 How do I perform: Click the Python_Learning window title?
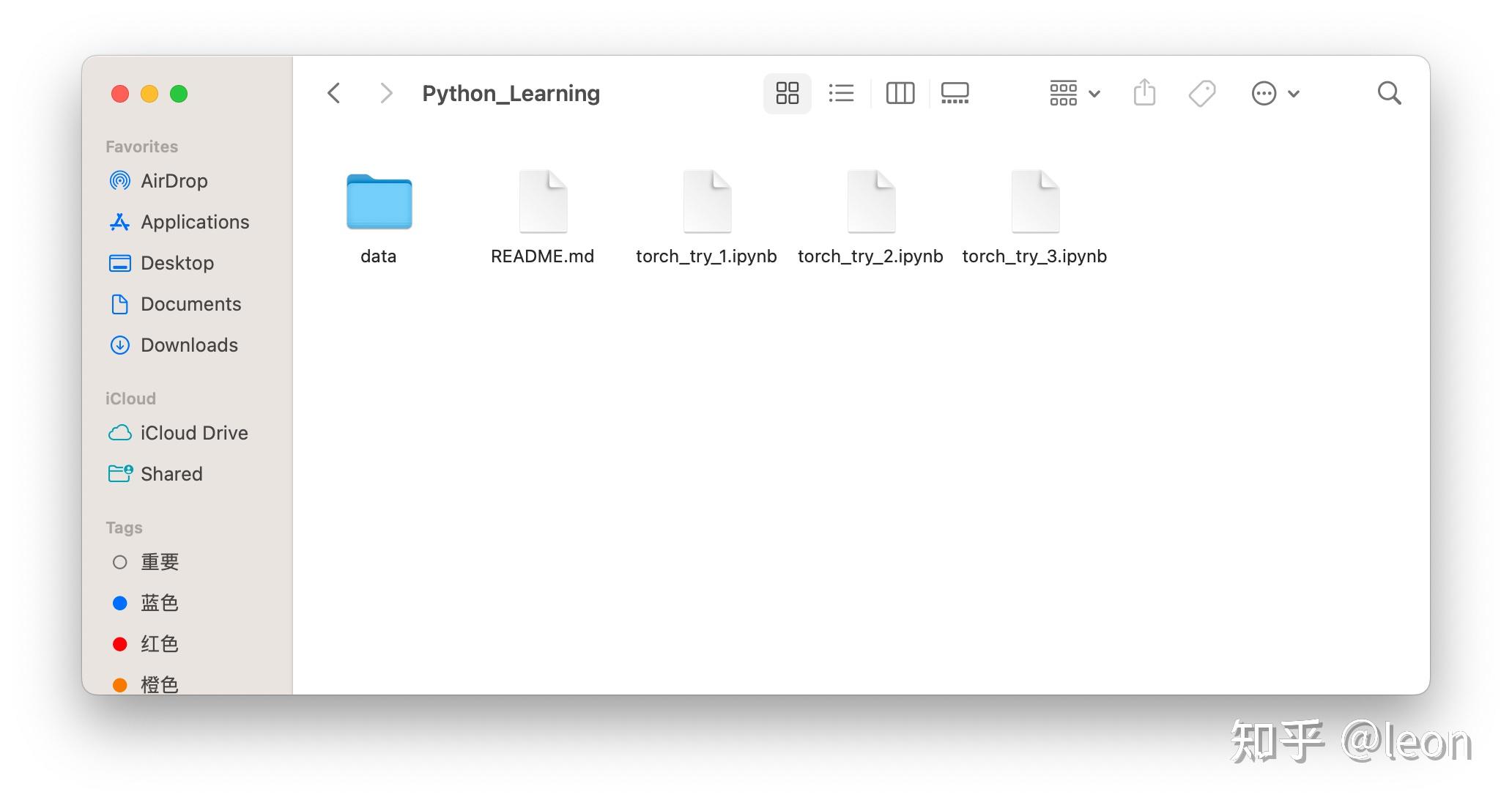coord(511,94)
